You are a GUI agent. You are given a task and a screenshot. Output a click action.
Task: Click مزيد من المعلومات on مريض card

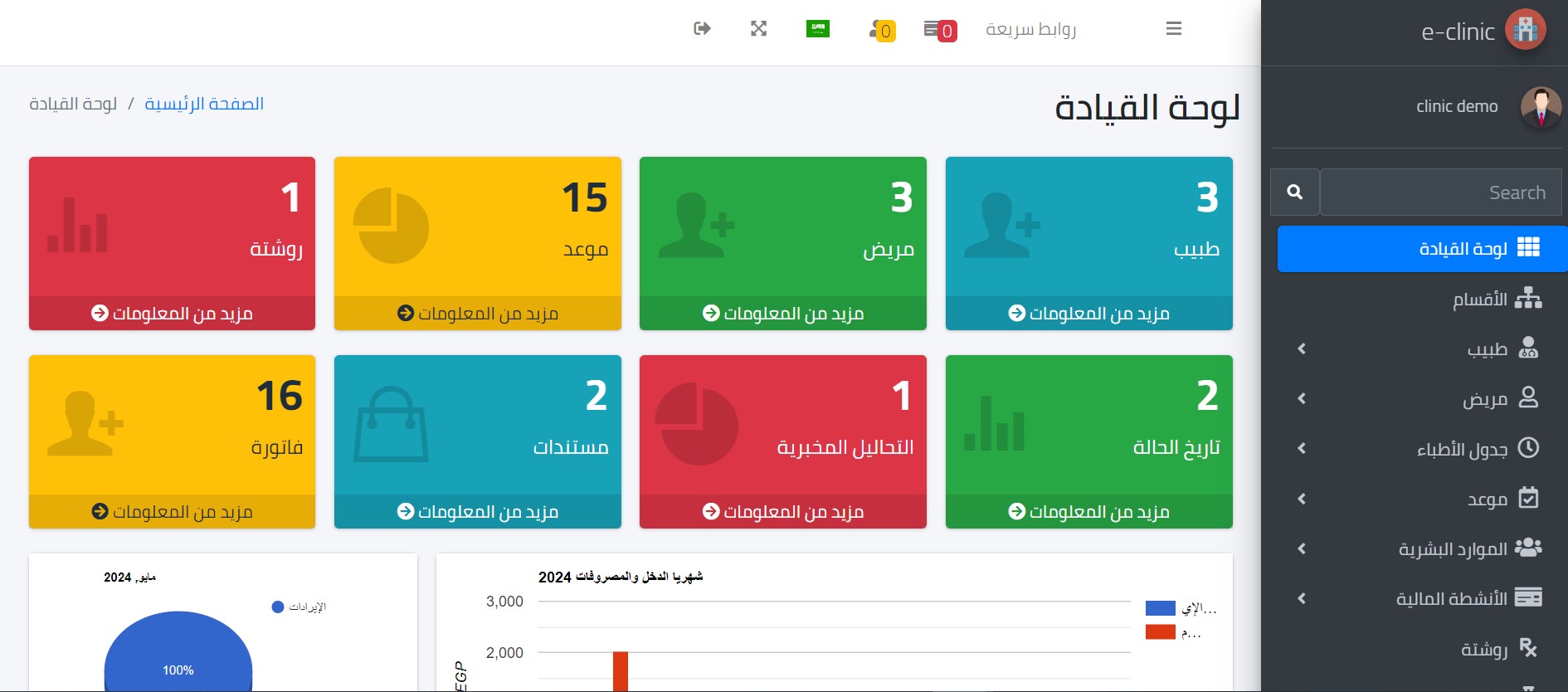pos(783,314)
